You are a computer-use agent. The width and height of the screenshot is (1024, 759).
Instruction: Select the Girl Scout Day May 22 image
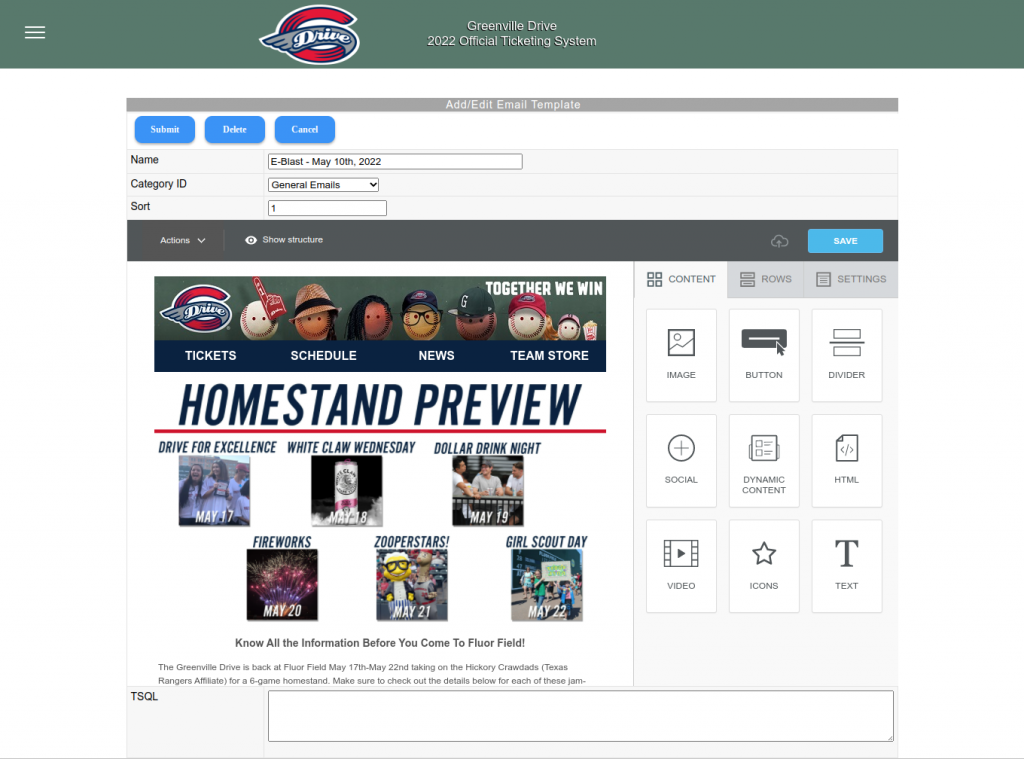(547, 585)
